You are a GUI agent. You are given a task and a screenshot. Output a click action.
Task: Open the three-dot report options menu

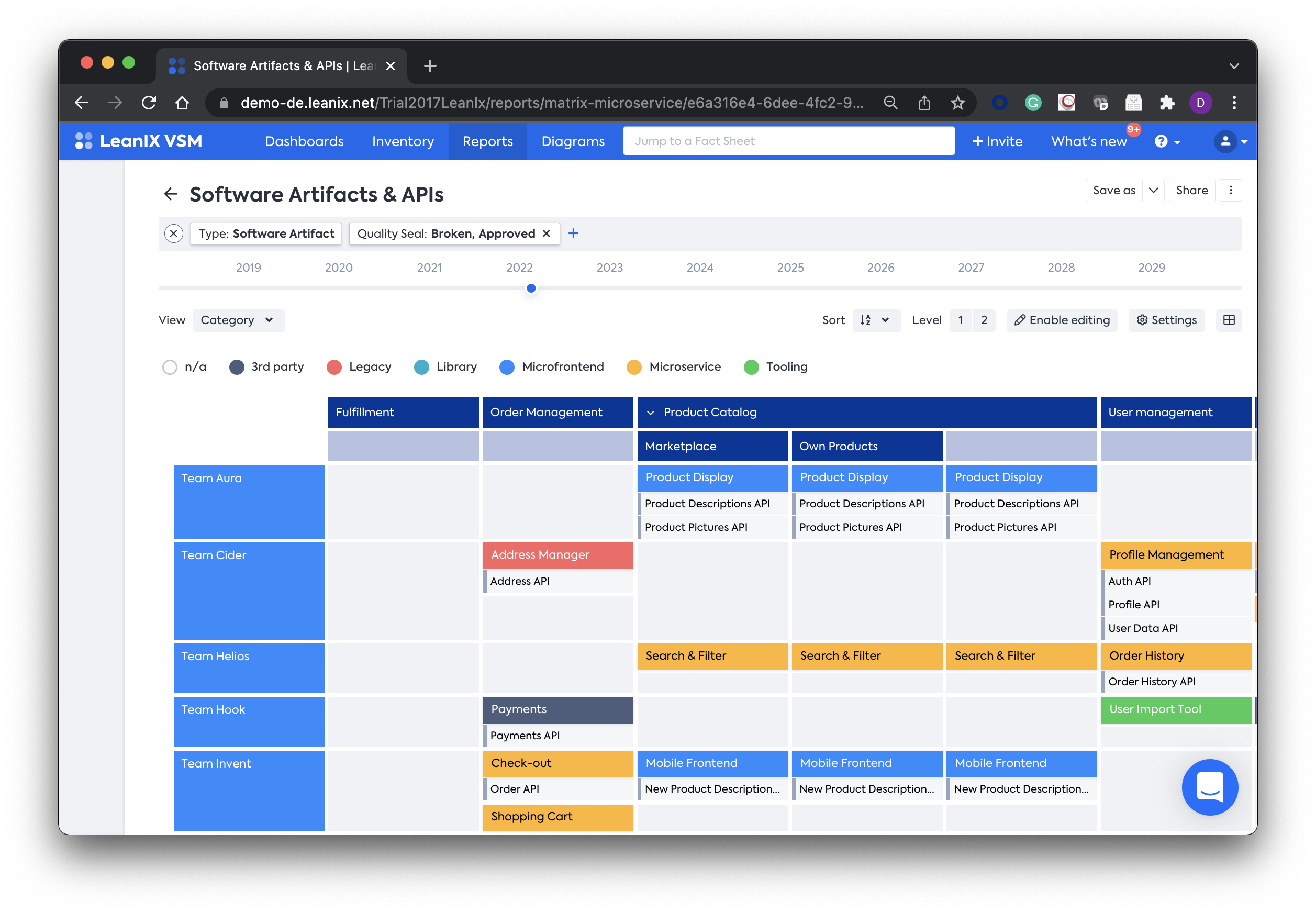[x=1230, y=190]
